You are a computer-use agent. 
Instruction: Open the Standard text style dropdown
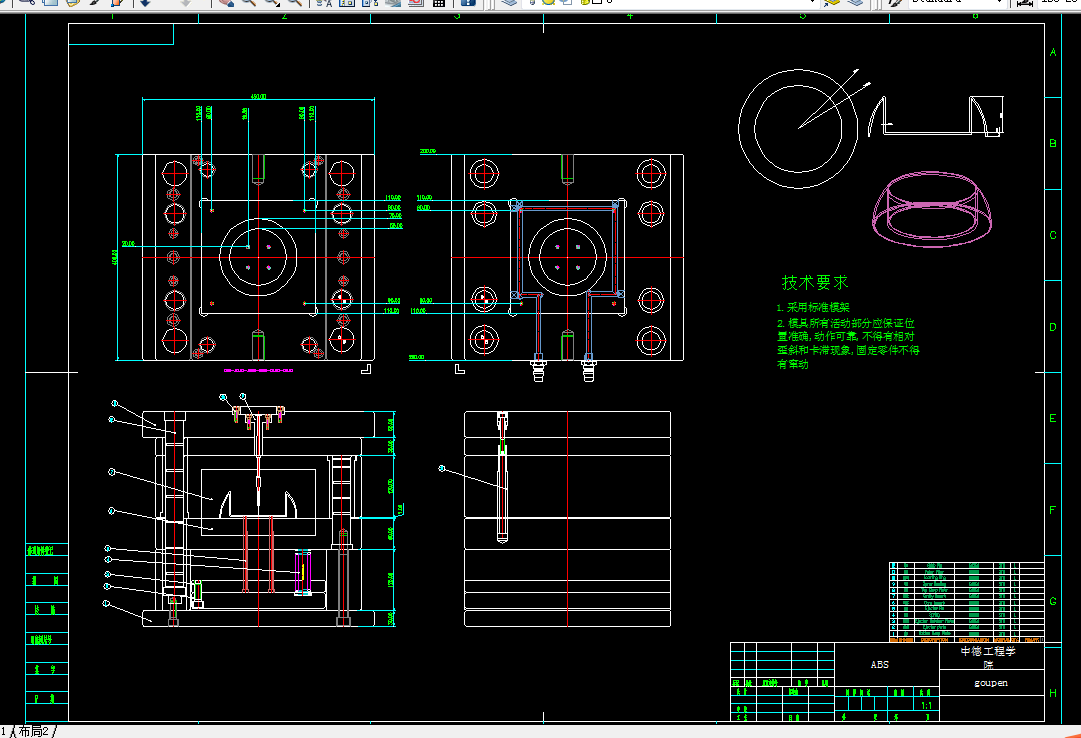[958, 2]
